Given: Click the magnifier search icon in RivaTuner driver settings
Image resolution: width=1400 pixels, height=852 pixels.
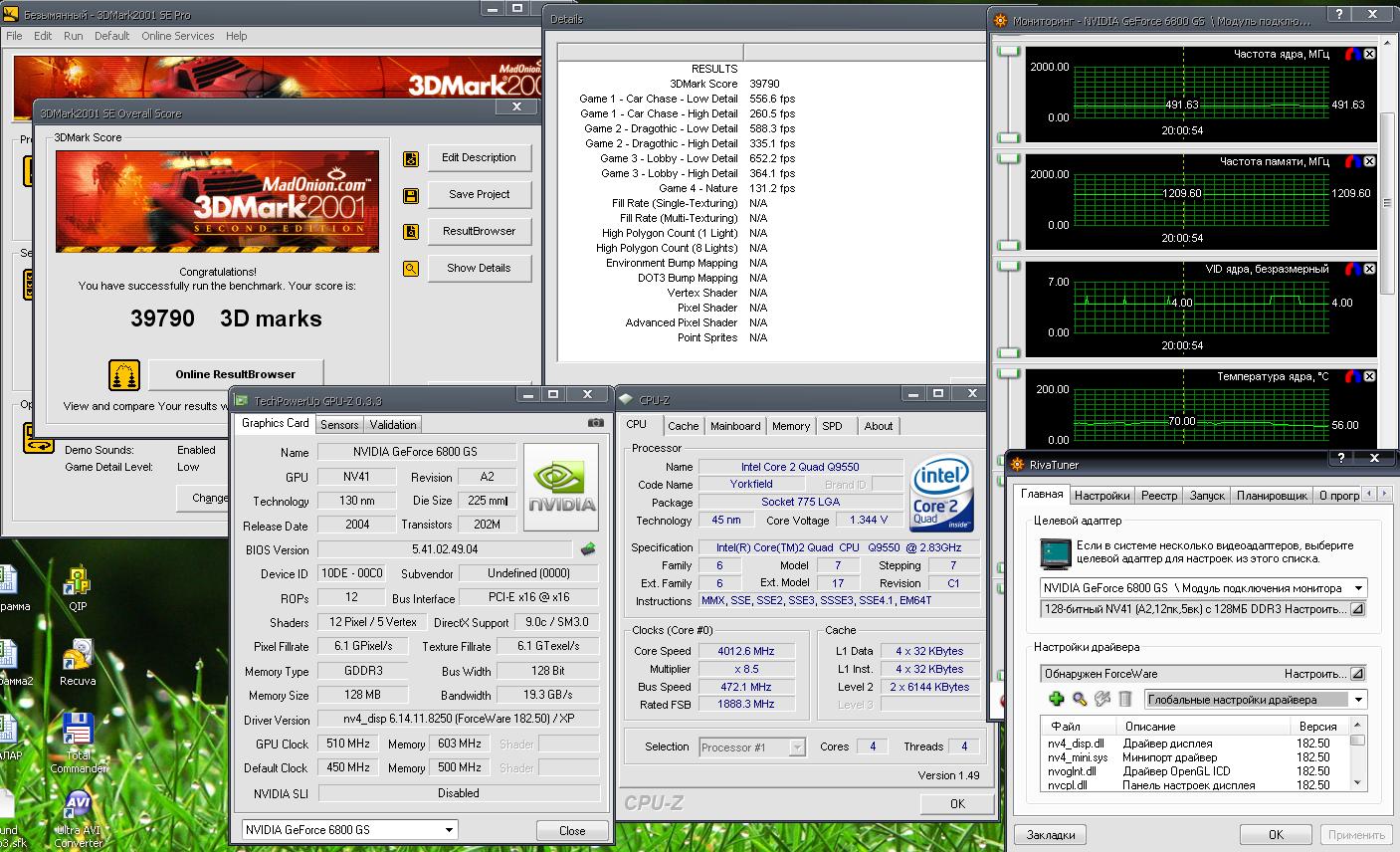Looking at the screenshot, I should click(1080, 699).
